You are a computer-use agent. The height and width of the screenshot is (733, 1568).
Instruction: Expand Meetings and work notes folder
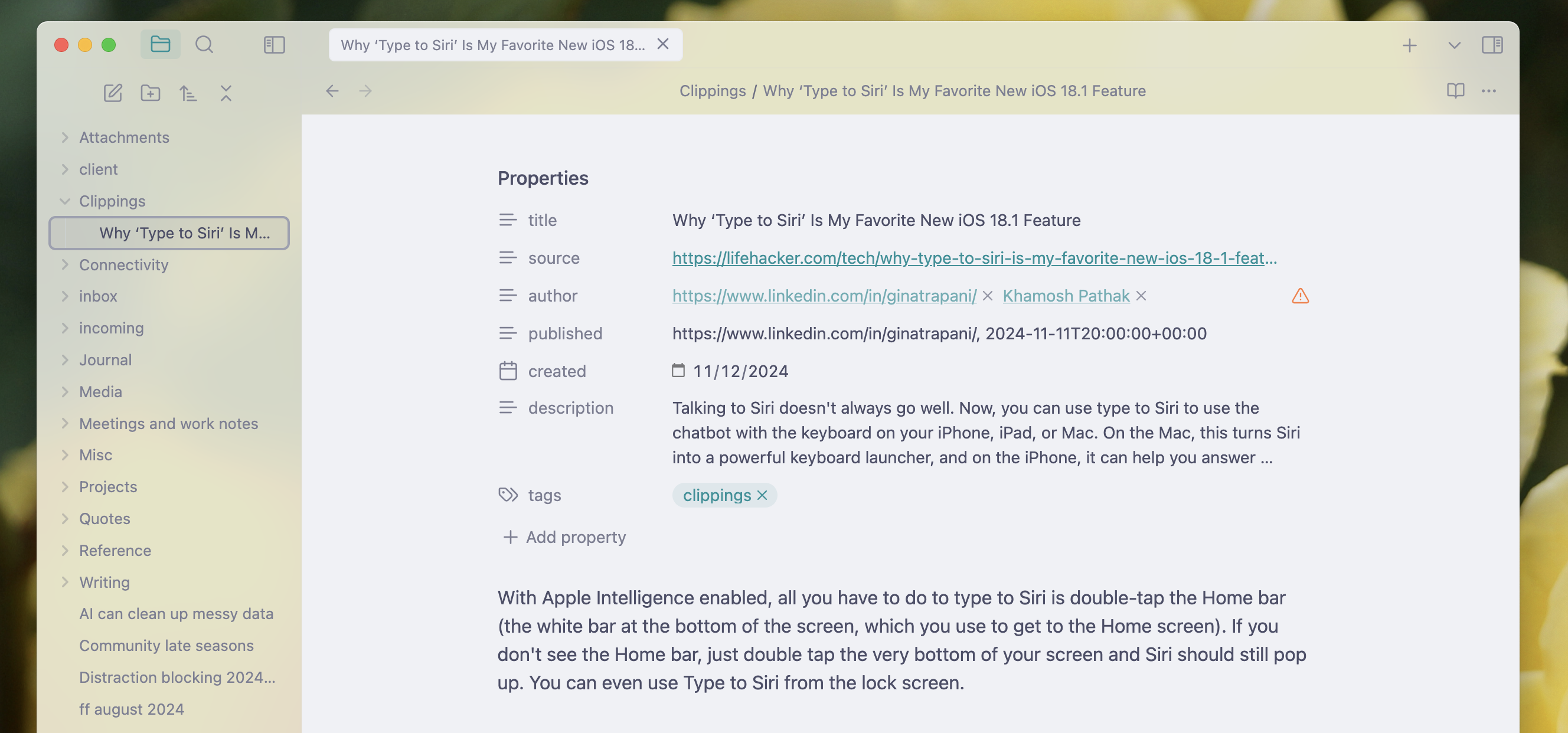[x=64, y=423]
